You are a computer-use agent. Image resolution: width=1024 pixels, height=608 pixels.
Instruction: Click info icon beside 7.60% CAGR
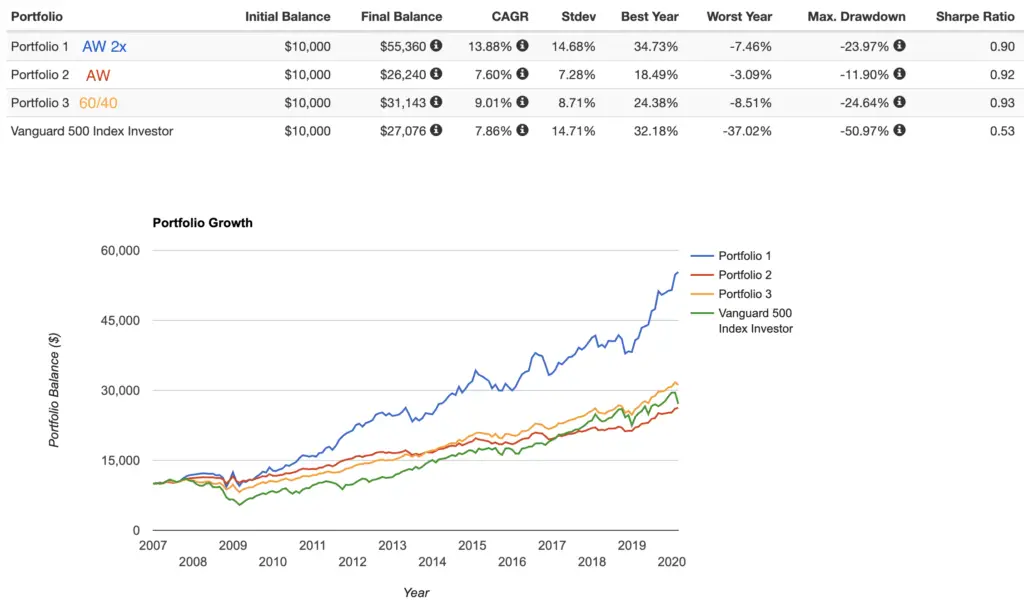pos(522,74)
